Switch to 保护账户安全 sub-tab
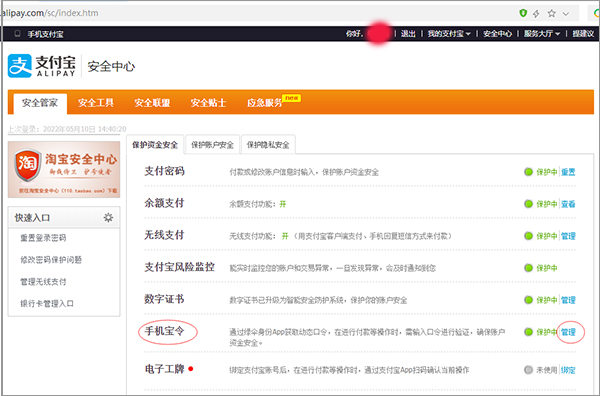This screenshot has height=396, width=600. [x=212, y=145]
